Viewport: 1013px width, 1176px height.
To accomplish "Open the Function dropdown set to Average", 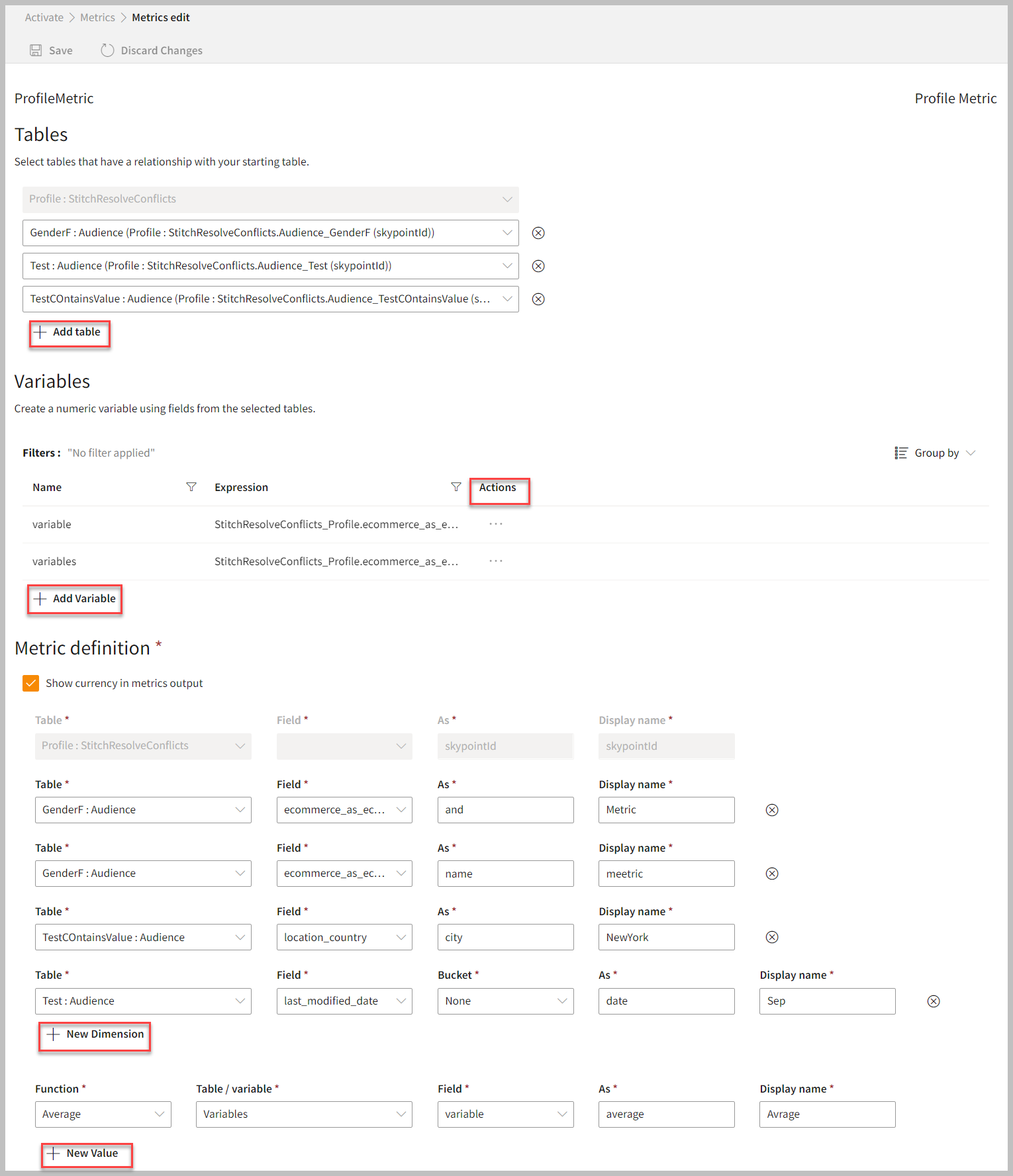I will (103, 1114).
